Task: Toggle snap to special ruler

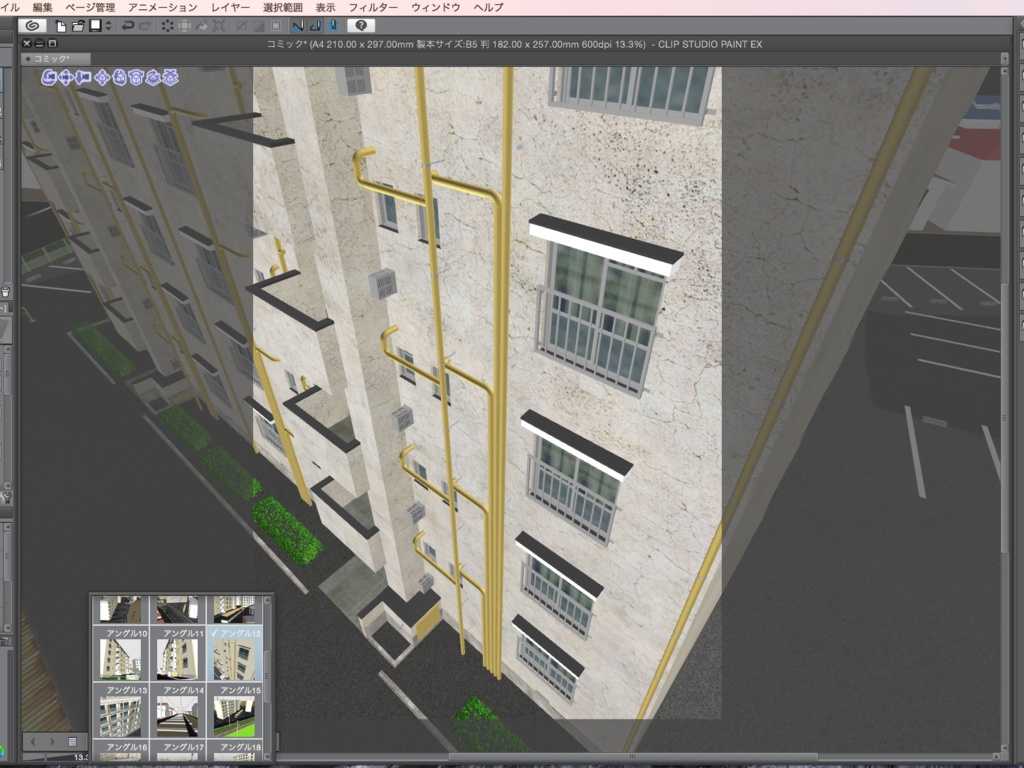Action: (314, 27)
